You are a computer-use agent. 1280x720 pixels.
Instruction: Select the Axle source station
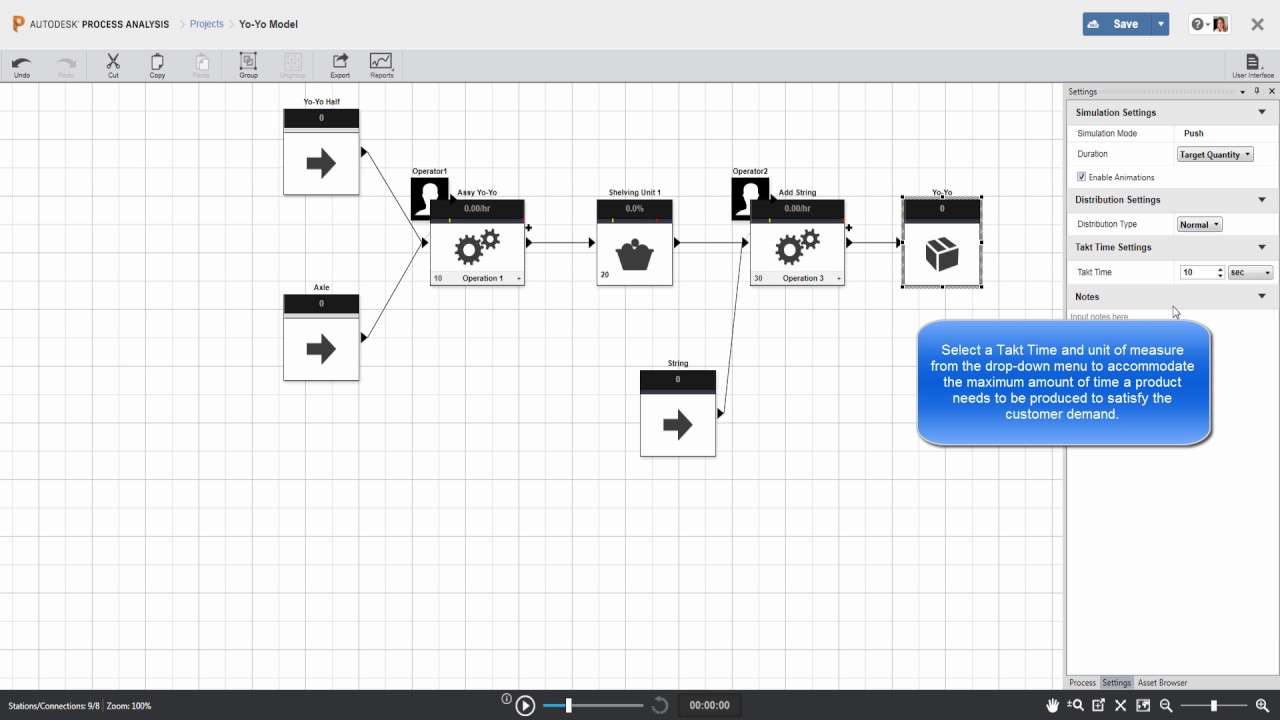(x=321, y=337)
